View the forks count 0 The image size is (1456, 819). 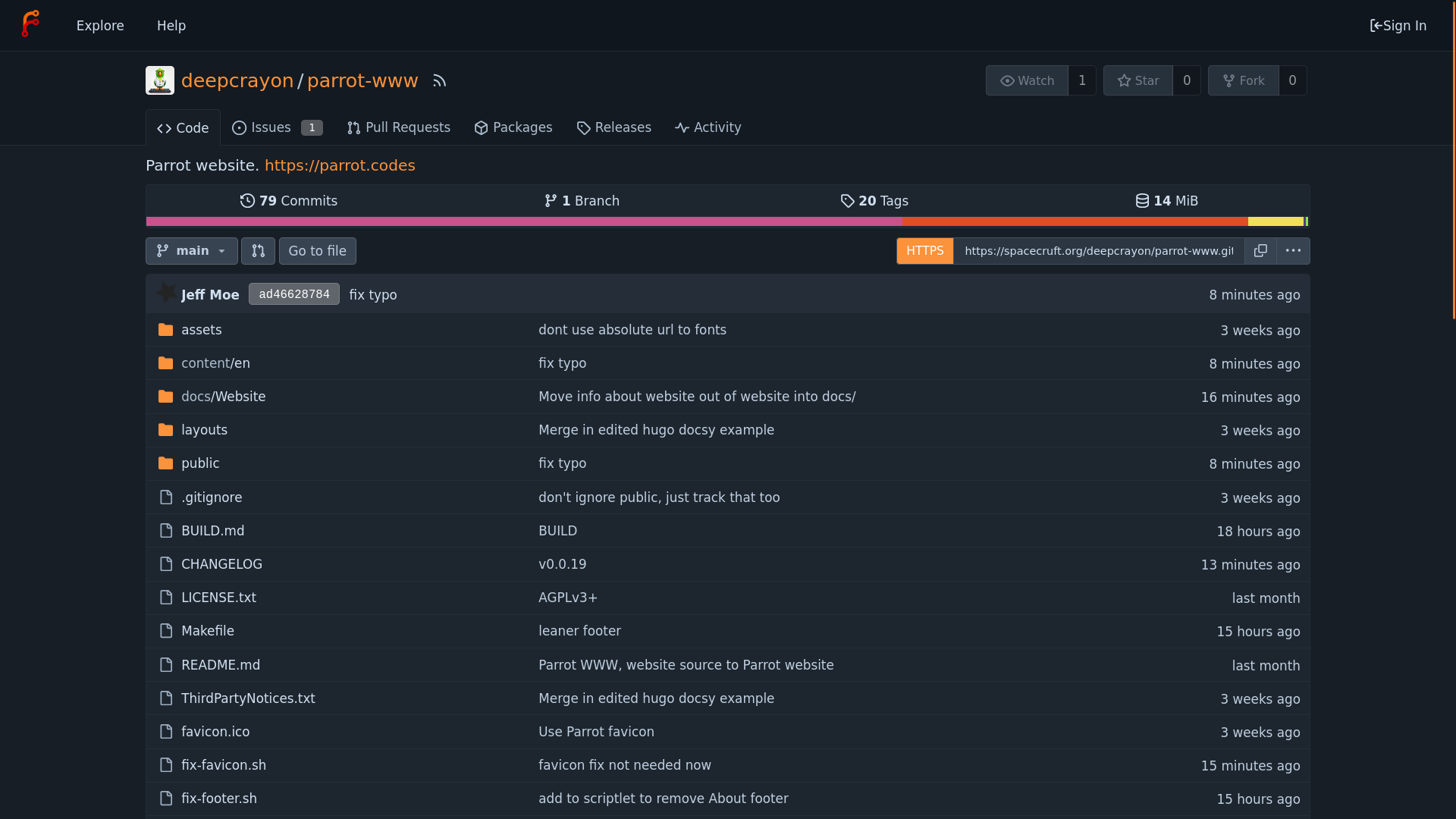[1292, 80]
